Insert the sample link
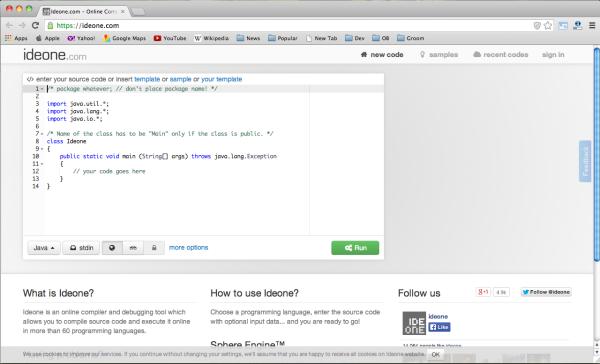The image size is (600, 364). coord(180,79)
